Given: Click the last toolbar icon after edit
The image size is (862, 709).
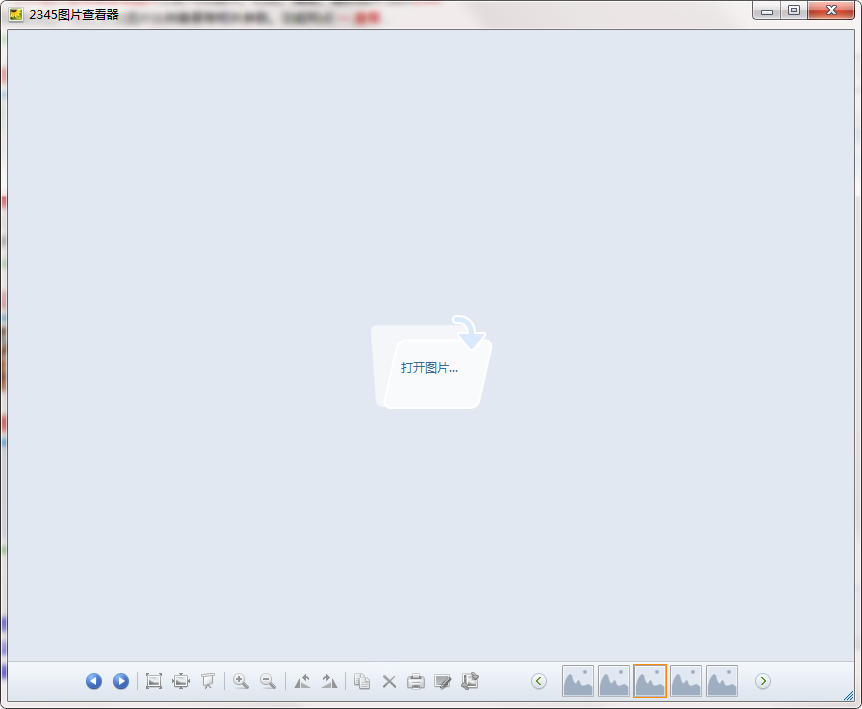Looking at the screenshot, I should [470, 681].
